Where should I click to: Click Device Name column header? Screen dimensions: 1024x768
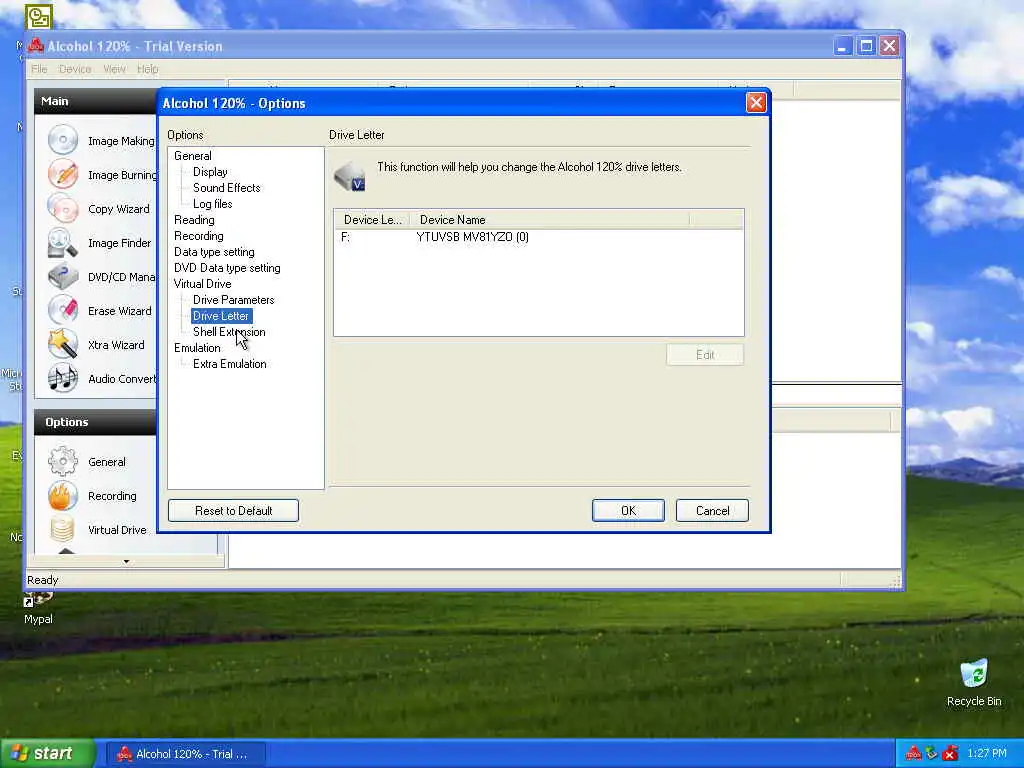pyautogui.click(x=549, y=219)
